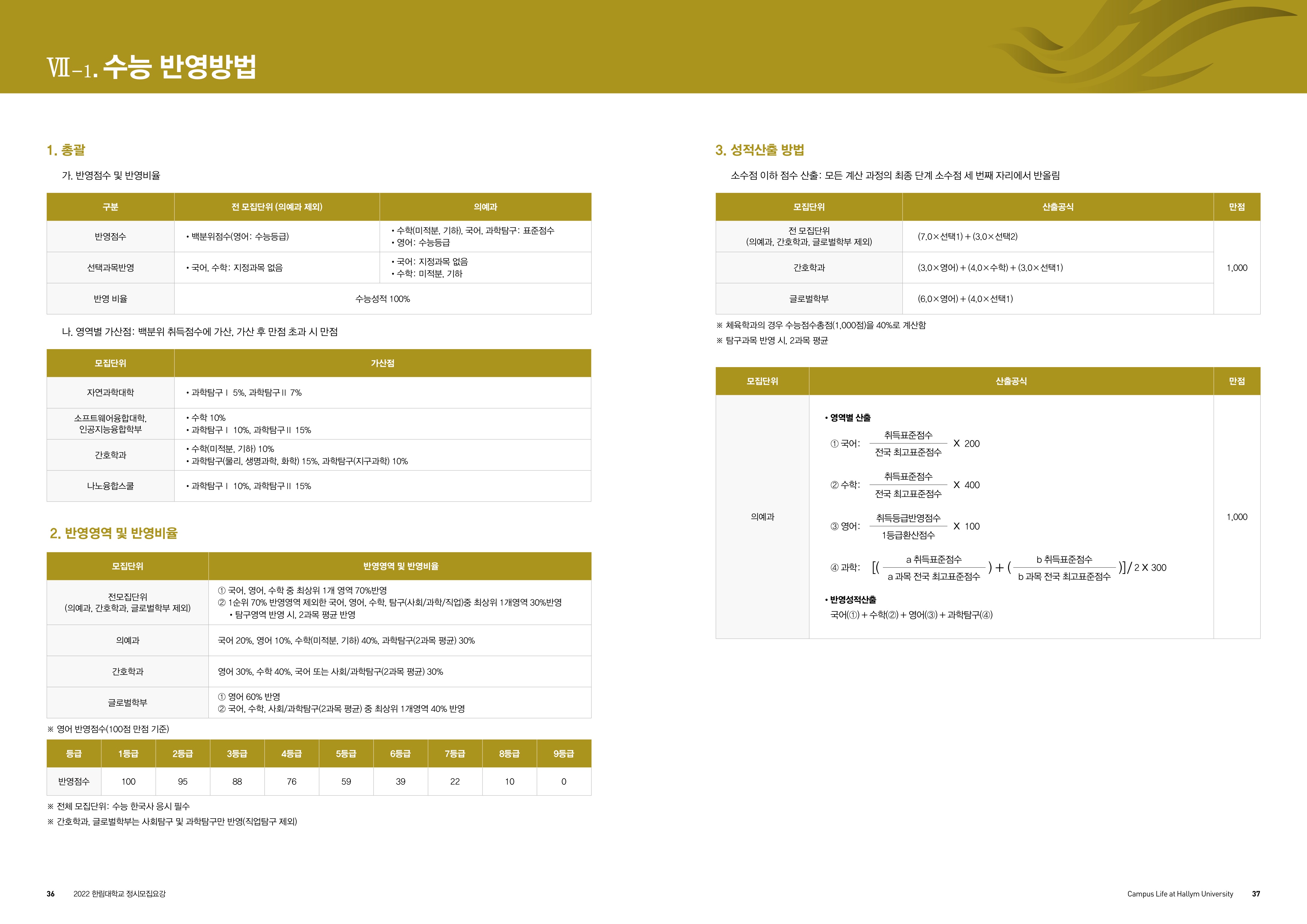
Task: Click the 자연과학대학 row label
Action: 111,393
